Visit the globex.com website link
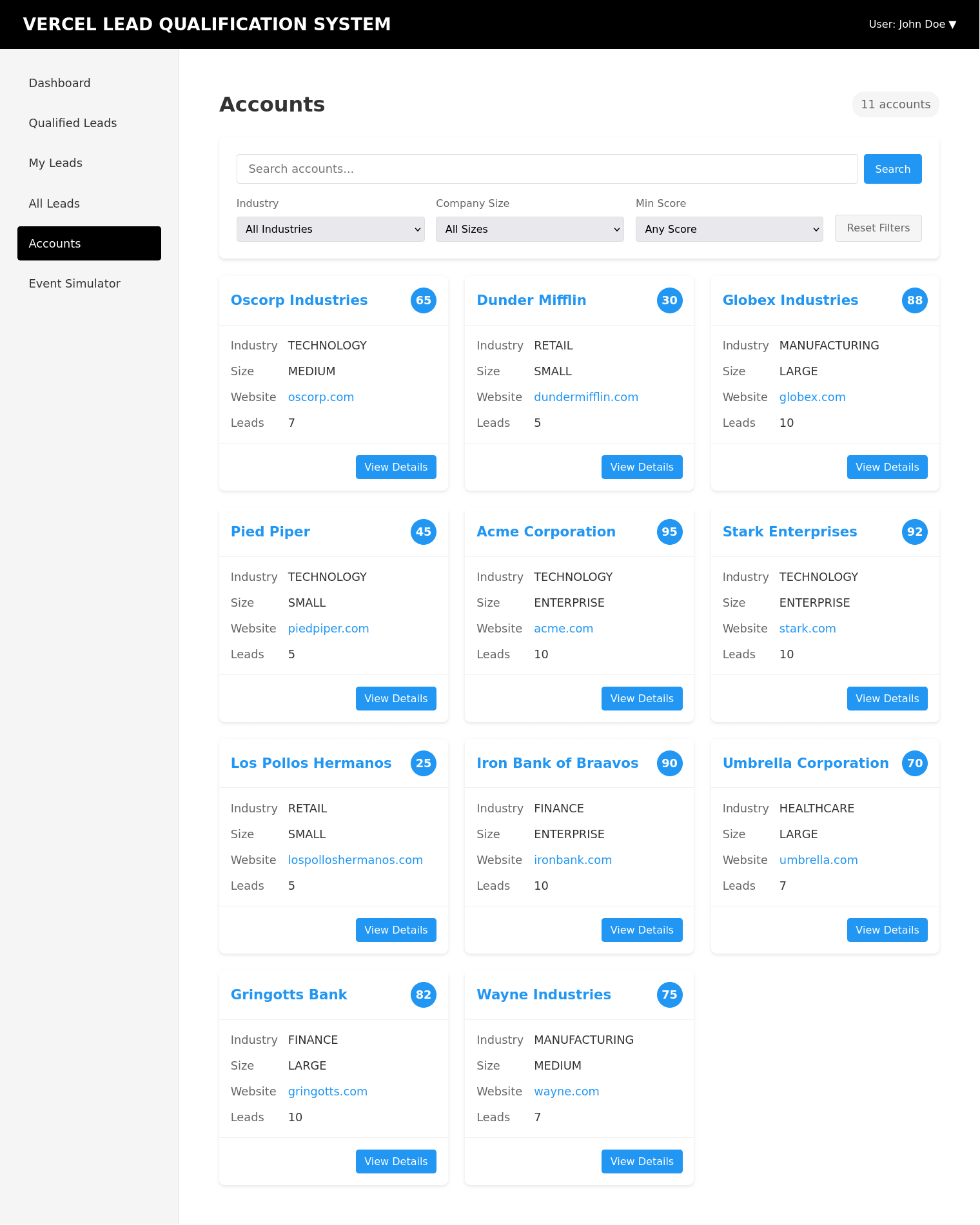The width and height of the screenshot is (980, 1225). (x=812, y=397)
